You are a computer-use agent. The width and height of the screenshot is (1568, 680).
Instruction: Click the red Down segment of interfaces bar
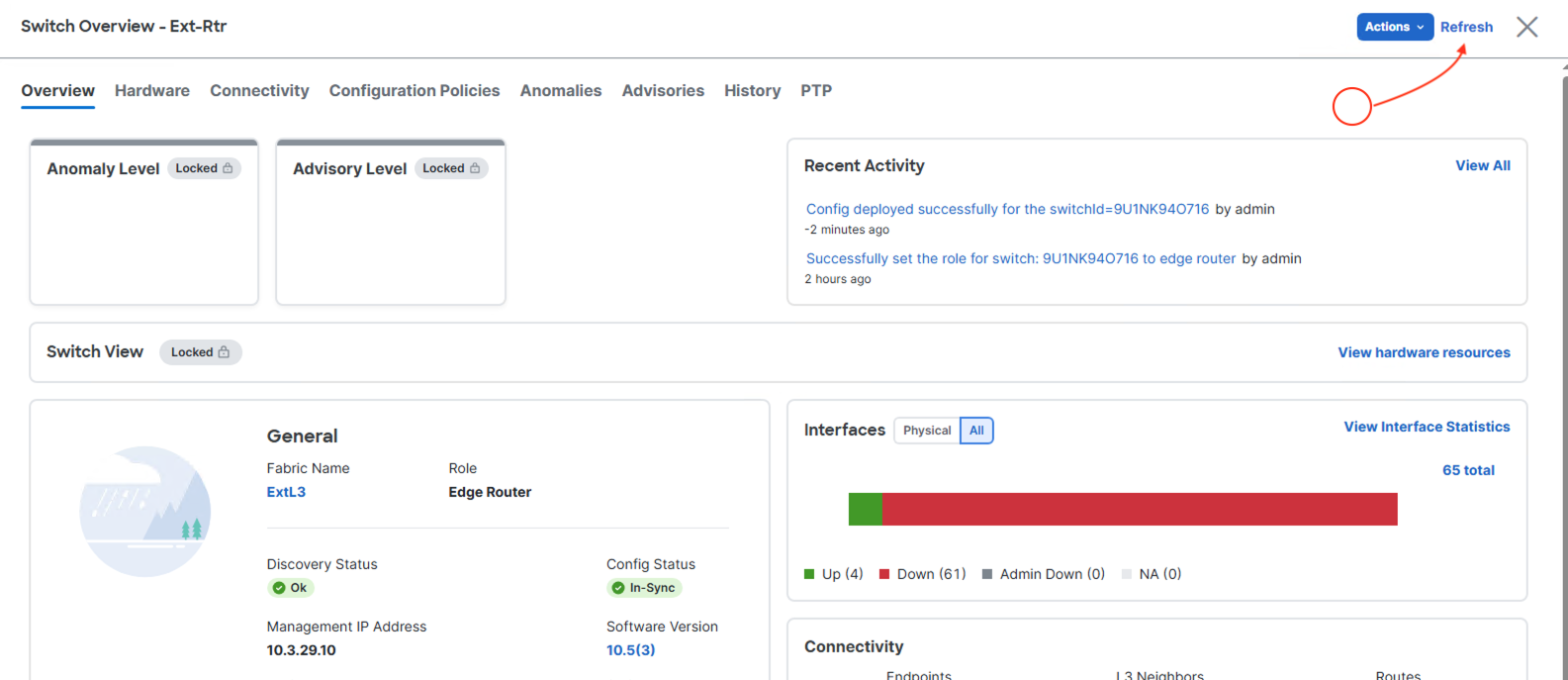1140,509
